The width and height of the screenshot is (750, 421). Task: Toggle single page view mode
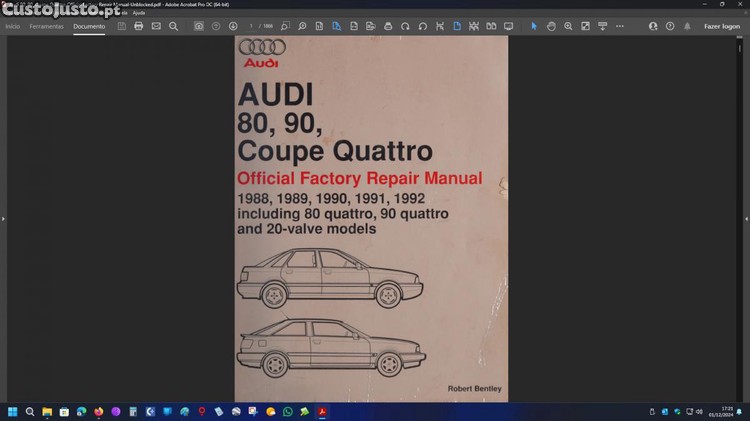(457, 26)
